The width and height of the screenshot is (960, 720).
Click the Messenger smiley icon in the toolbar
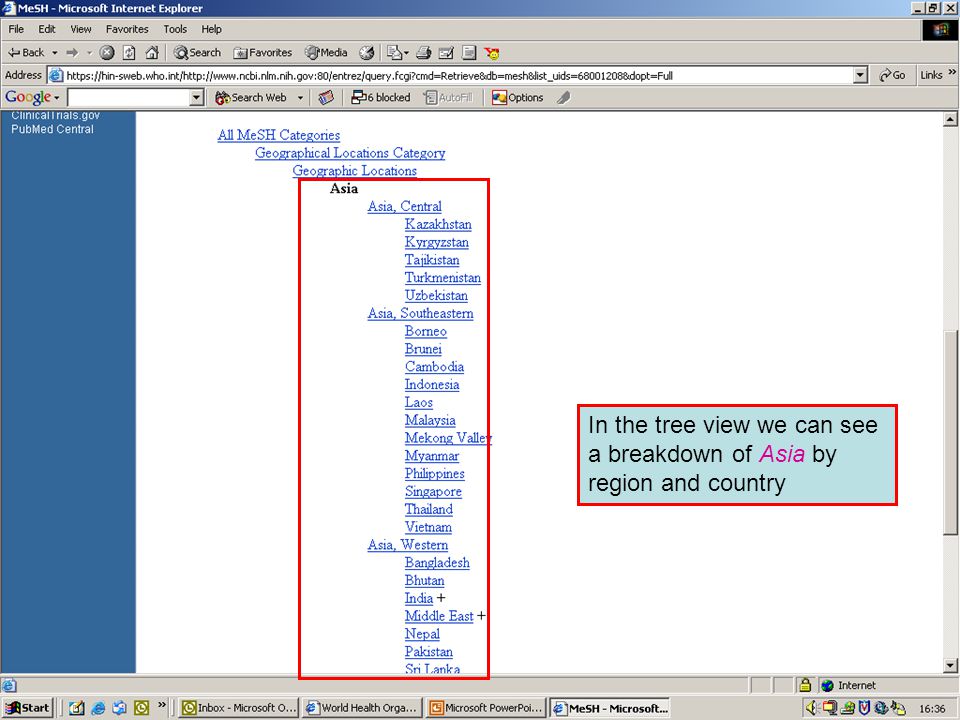tap(492, 53)
